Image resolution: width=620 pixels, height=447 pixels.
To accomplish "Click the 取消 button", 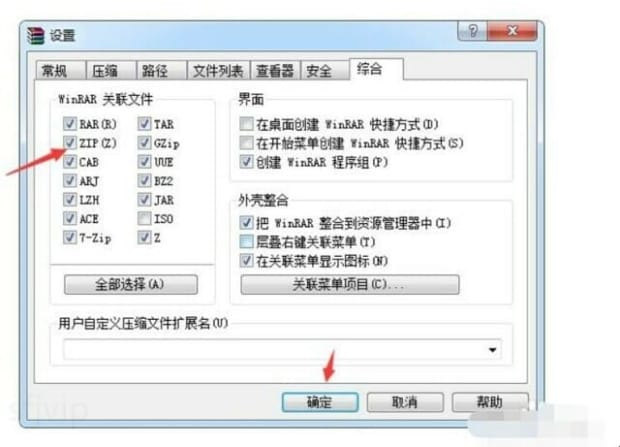I will click(405, 402).
